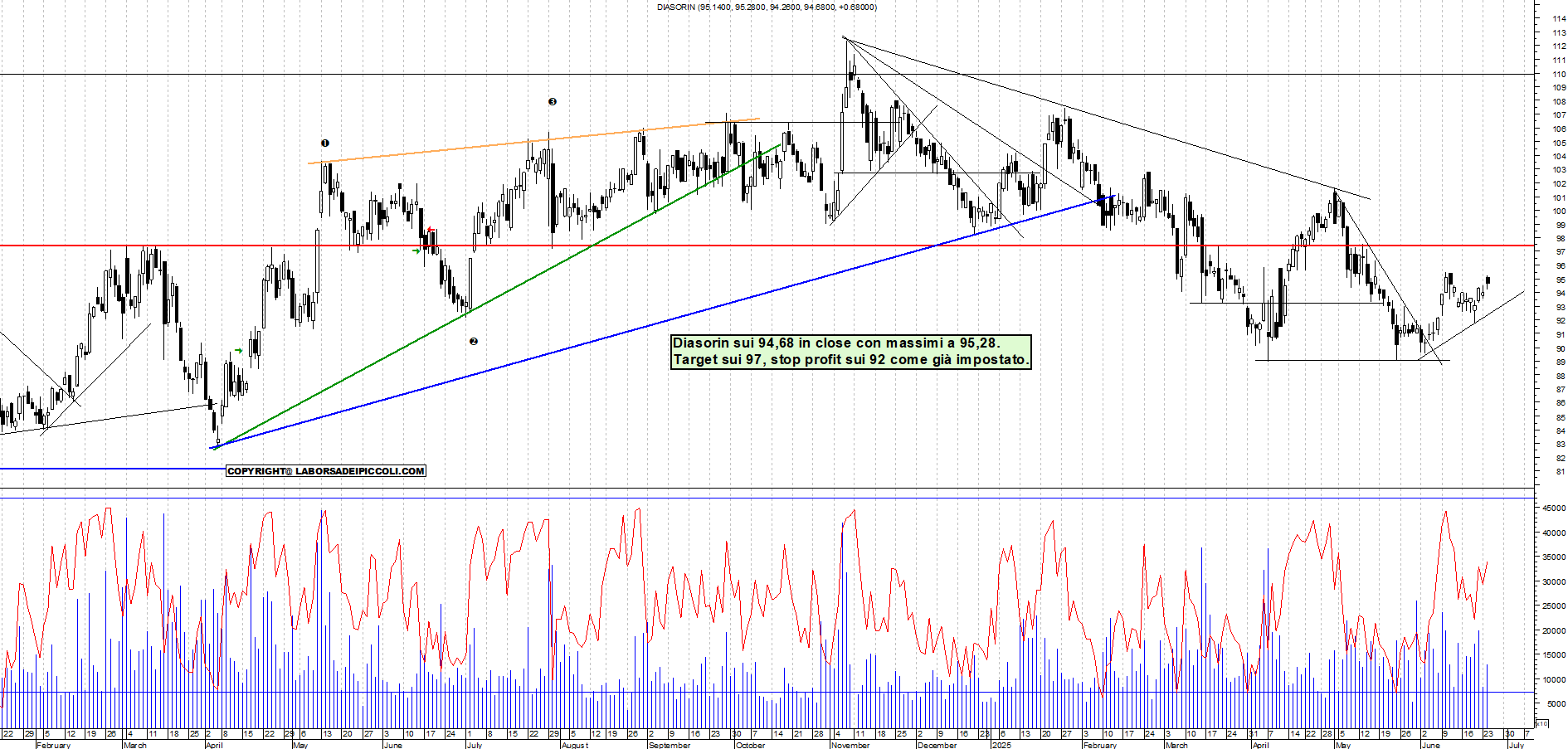Click the October label on the time axis

(750, 745)
